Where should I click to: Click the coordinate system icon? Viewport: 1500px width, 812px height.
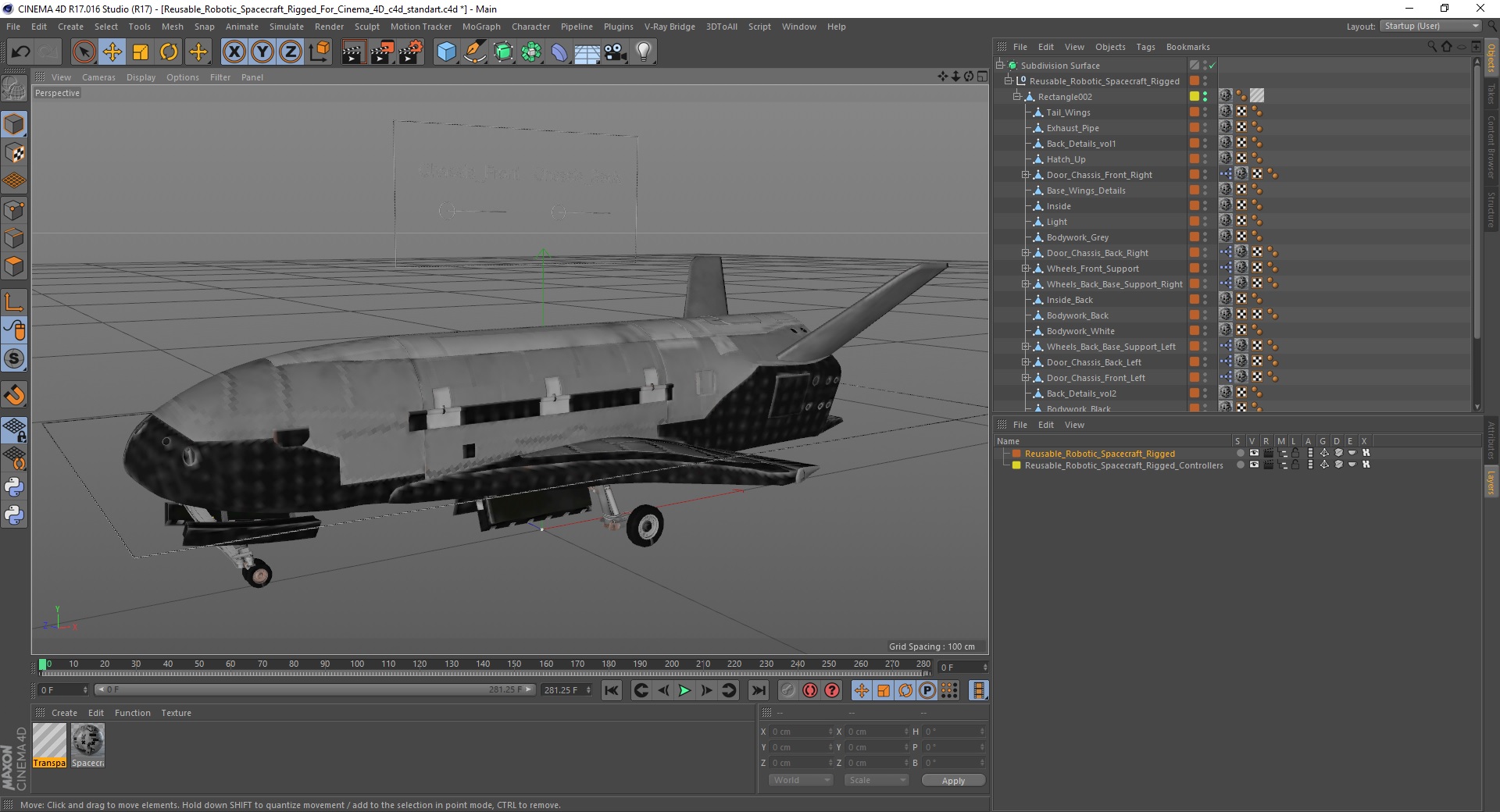pos(319,52)
